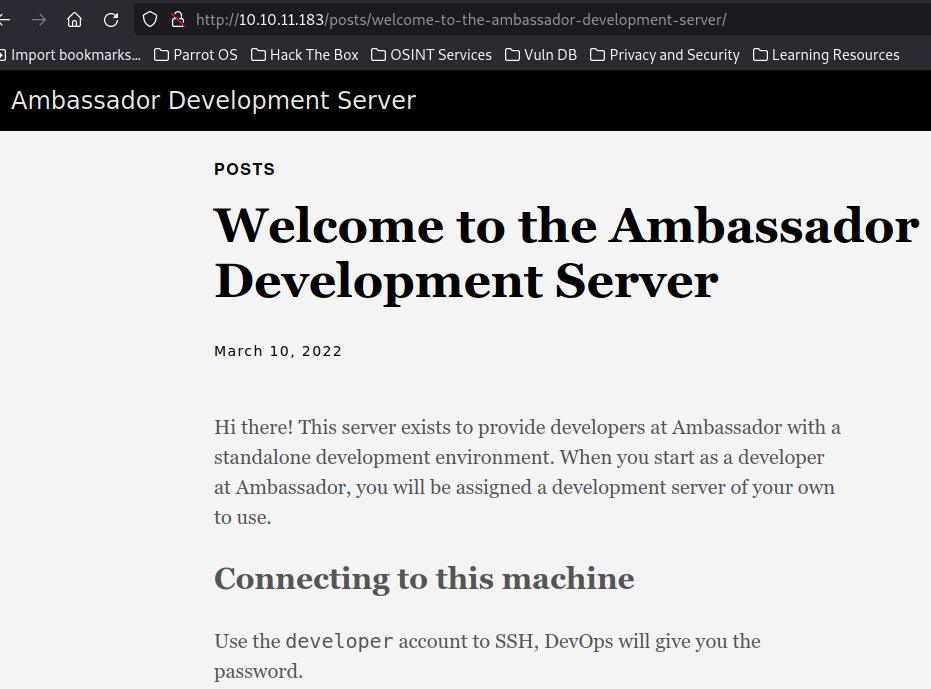Screen dimensions: 931x689
Task: Click the Connecting to this machine heading
Action: (424, 578)
